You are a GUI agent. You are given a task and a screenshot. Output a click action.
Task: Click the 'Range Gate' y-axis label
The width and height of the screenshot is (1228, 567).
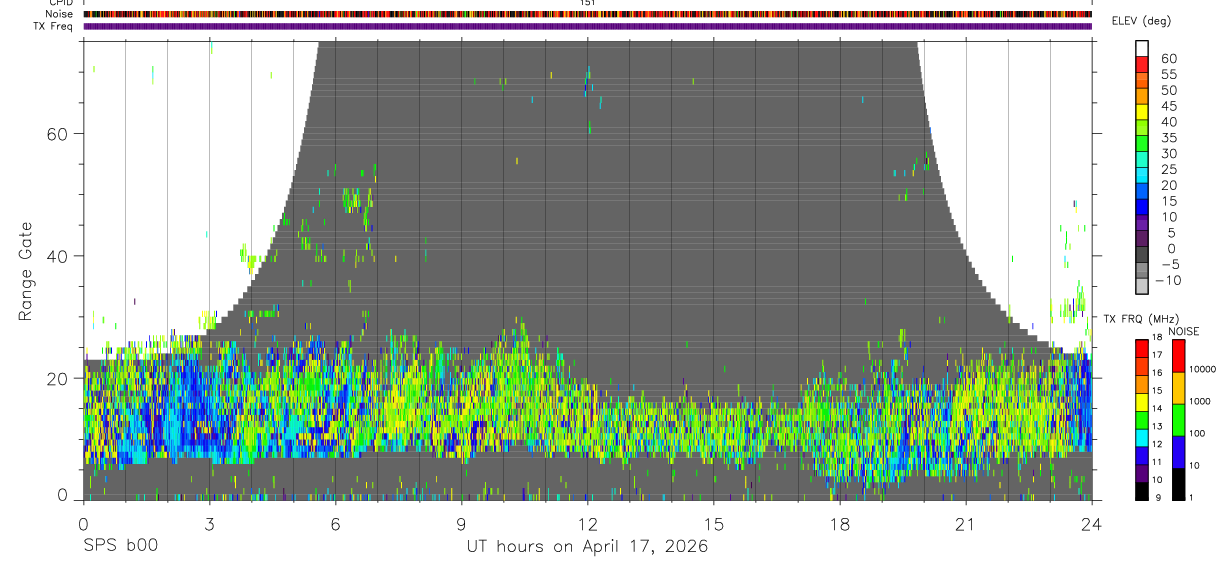26,271
